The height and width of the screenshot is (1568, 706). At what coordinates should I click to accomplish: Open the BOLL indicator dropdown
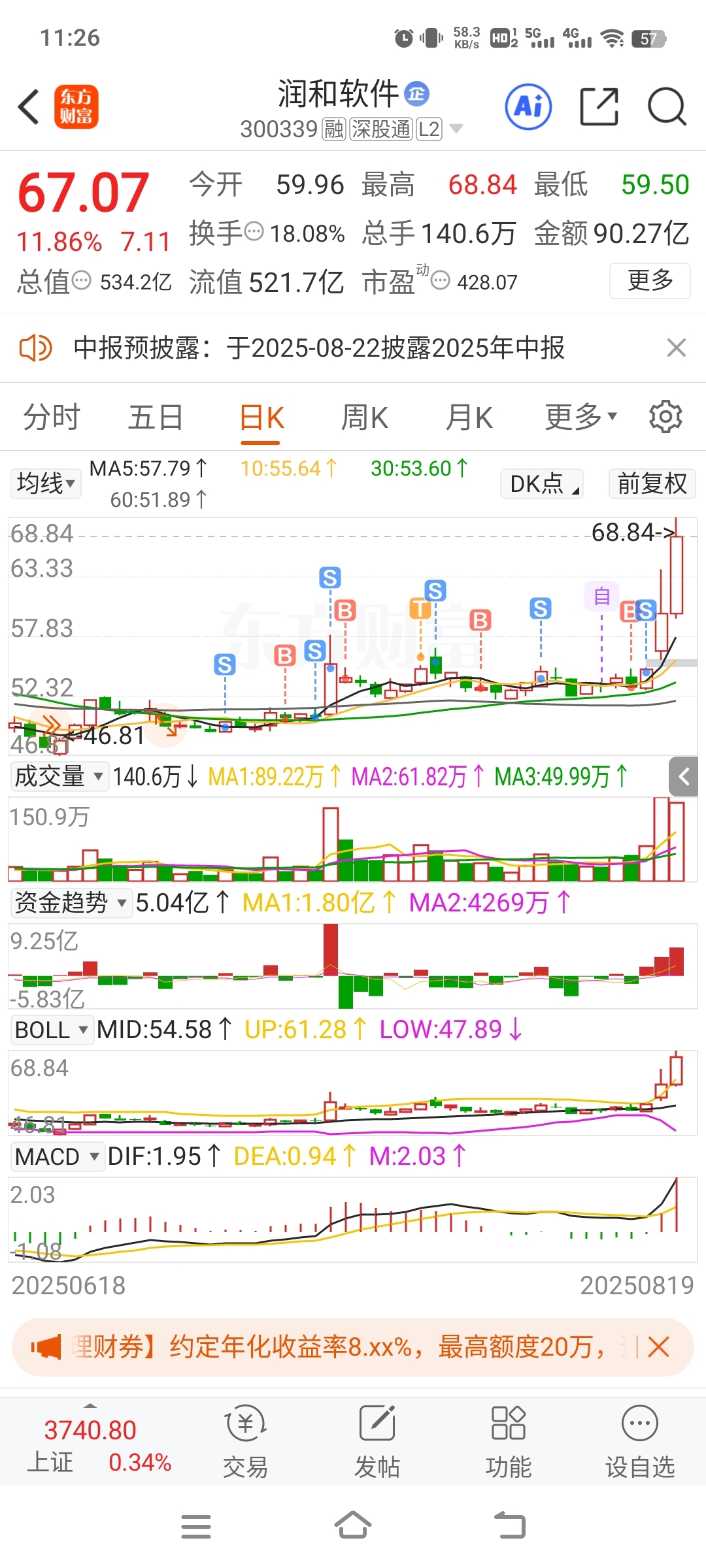coord(52,1030)
